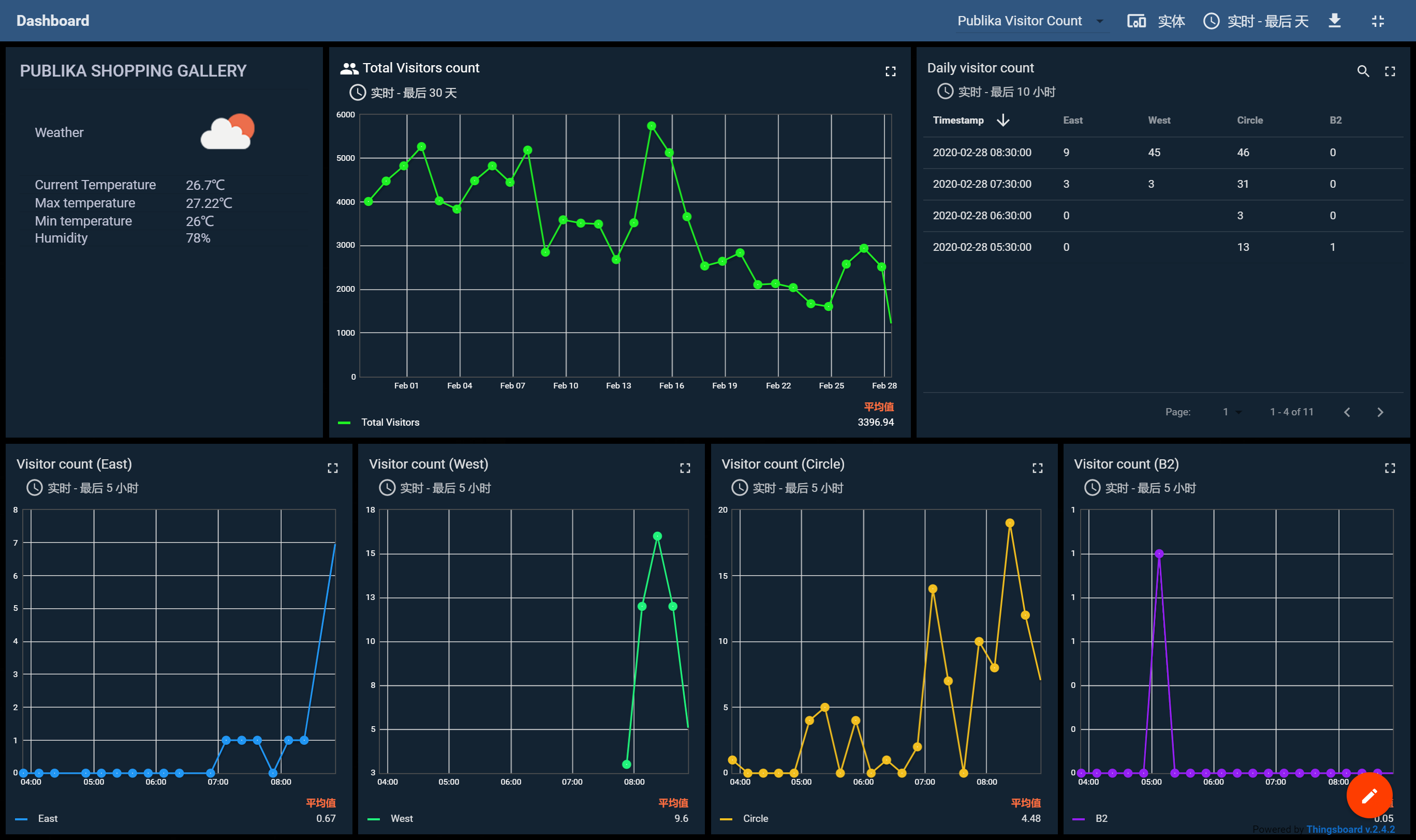Sort table by Timestamp column

[958, 120]
